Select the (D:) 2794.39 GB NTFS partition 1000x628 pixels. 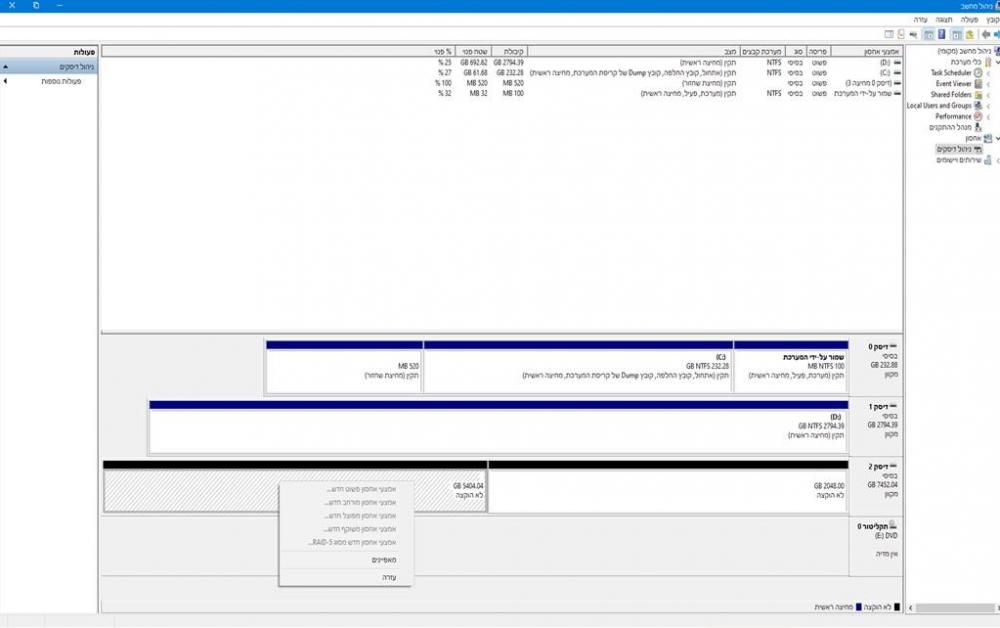pos(498,425)
